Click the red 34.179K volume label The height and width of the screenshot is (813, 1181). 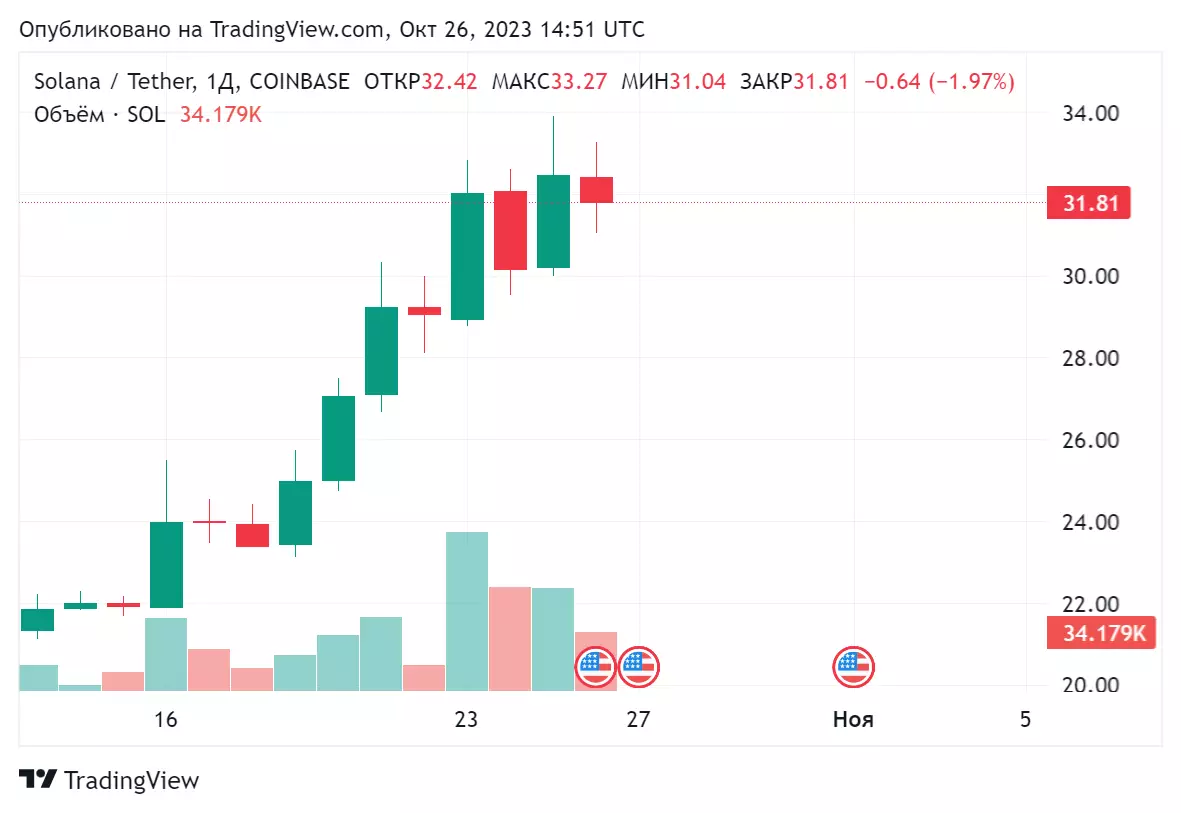coord(1101,632)
